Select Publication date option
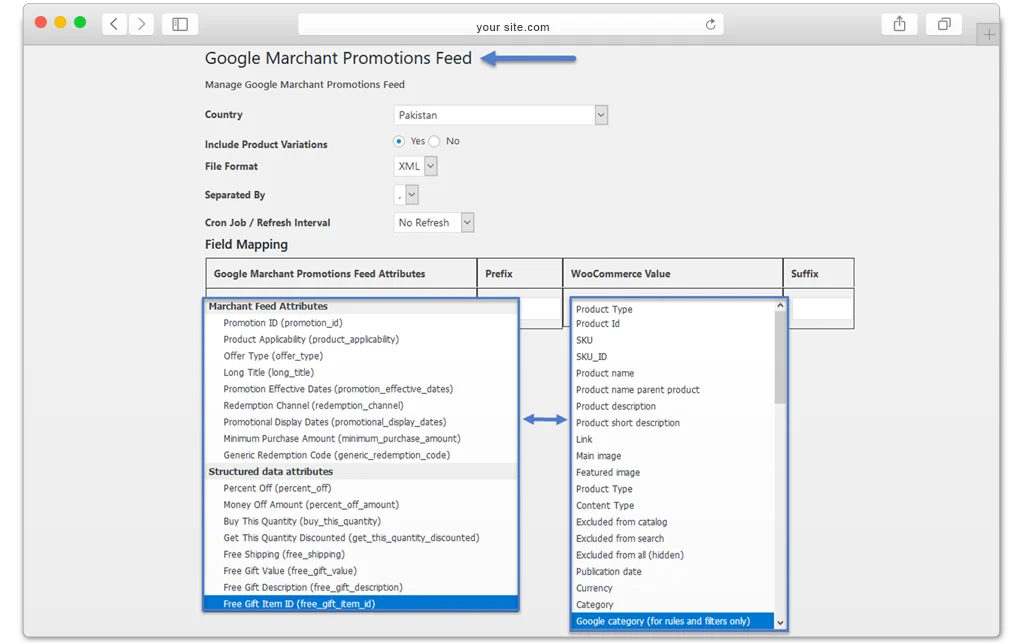The width and height of the screenshot is (1024, 643). 673,572
